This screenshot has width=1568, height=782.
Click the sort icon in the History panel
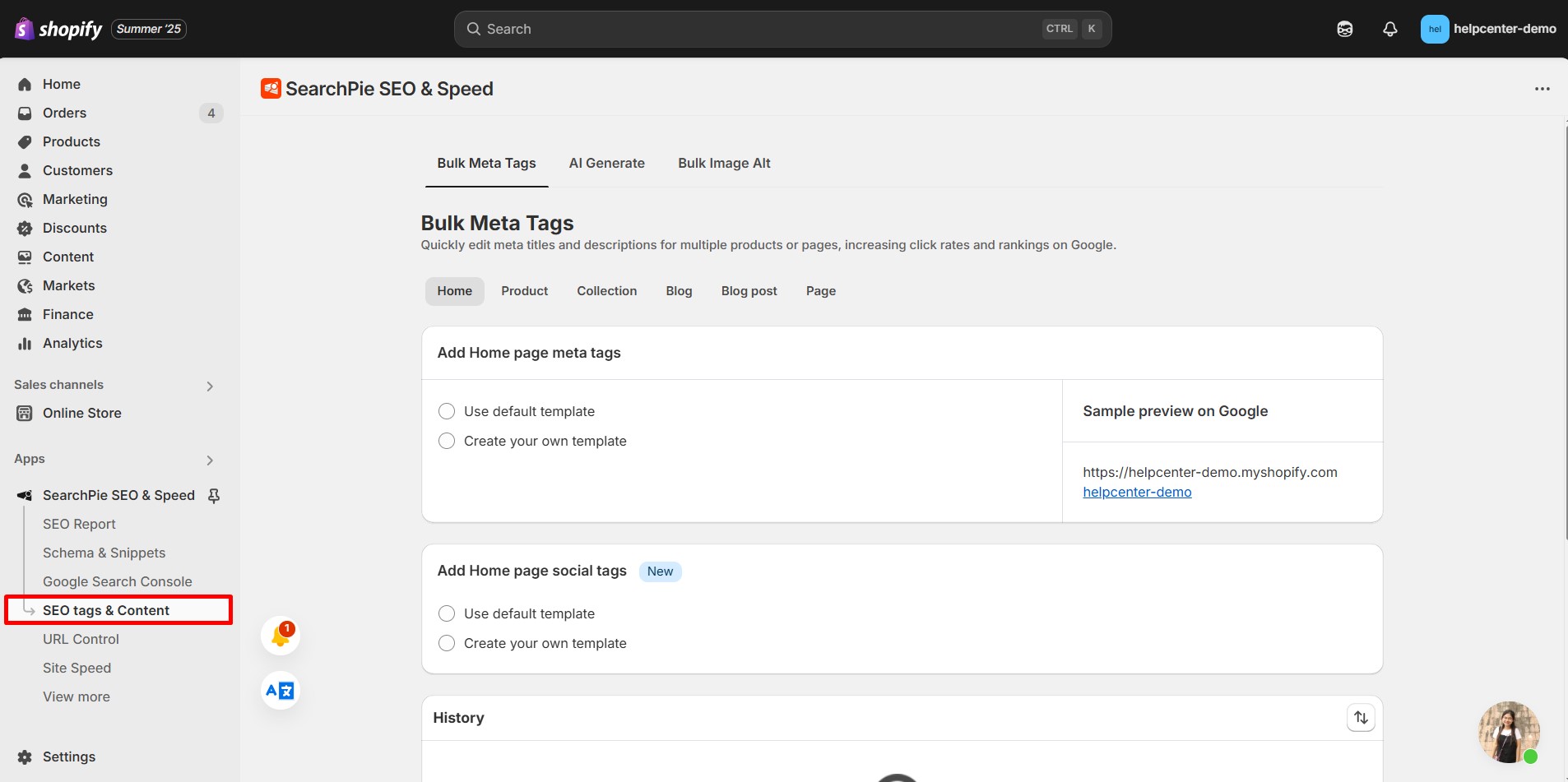coord(1362,717)
